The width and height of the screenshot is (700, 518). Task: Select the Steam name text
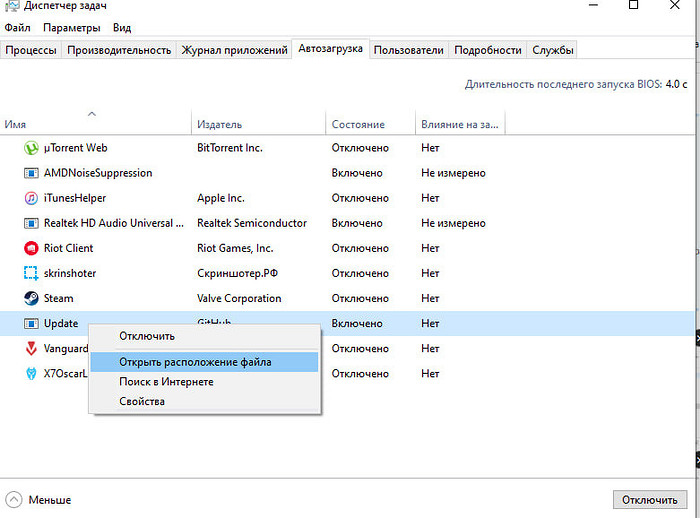click(58, 298)
